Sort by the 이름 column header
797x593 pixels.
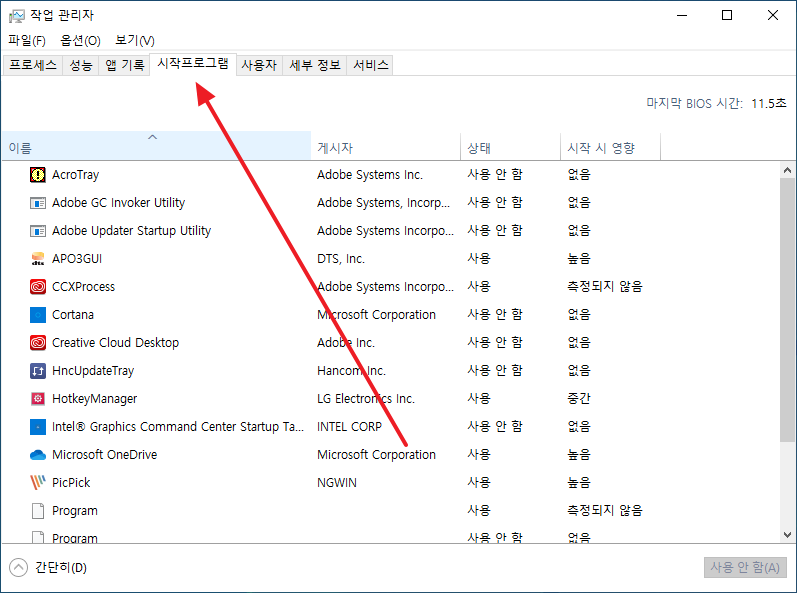pyautogui.click(x=156, y=146)
